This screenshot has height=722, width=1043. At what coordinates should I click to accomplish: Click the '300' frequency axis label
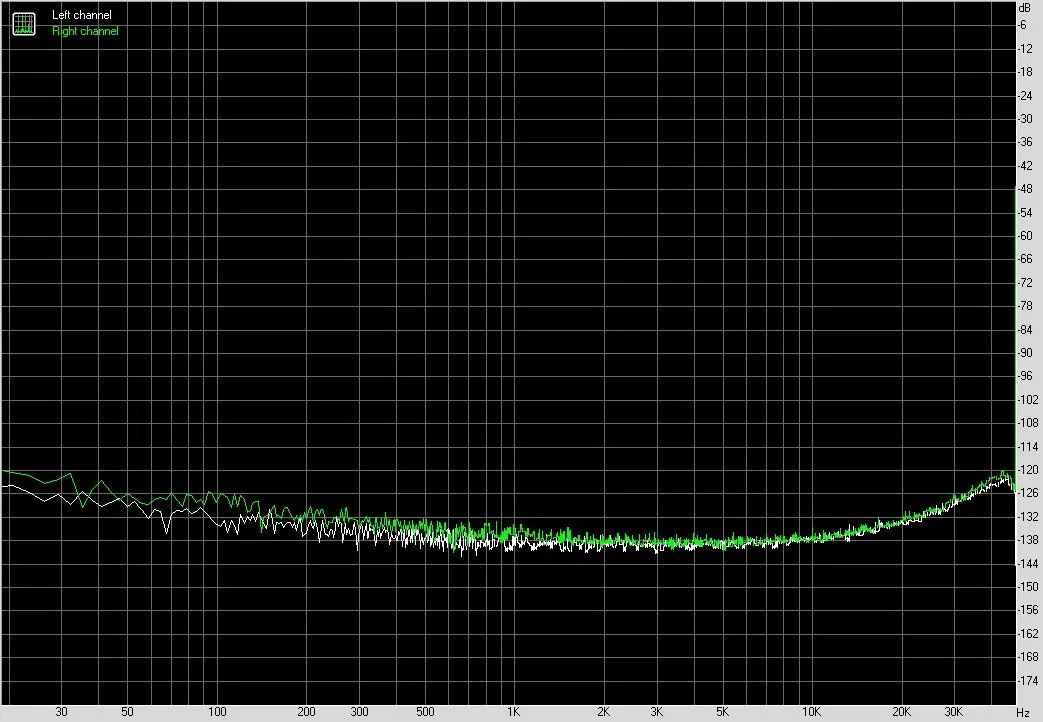pyautogui.click(x=359, y=712)
